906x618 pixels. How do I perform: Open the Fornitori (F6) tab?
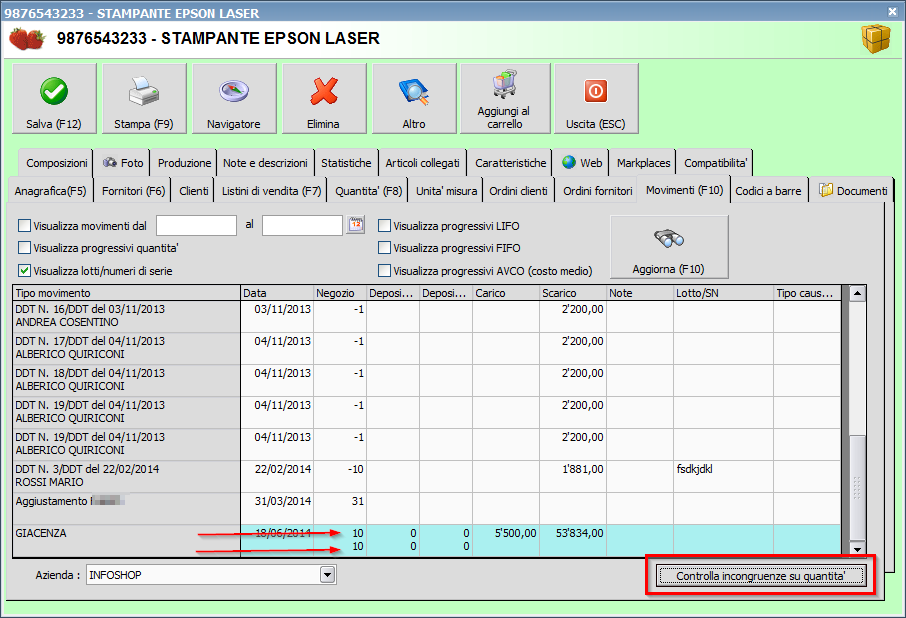[x=133, y=191]
